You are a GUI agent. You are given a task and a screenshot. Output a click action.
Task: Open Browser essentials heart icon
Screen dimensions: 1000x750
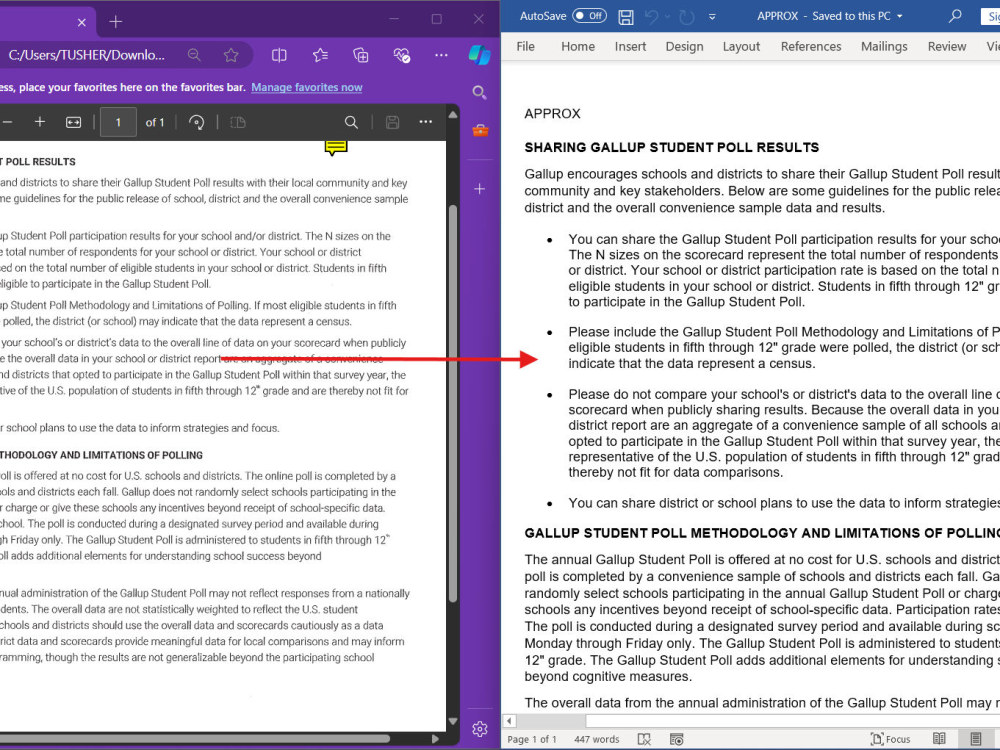click(x=402, y=55)
